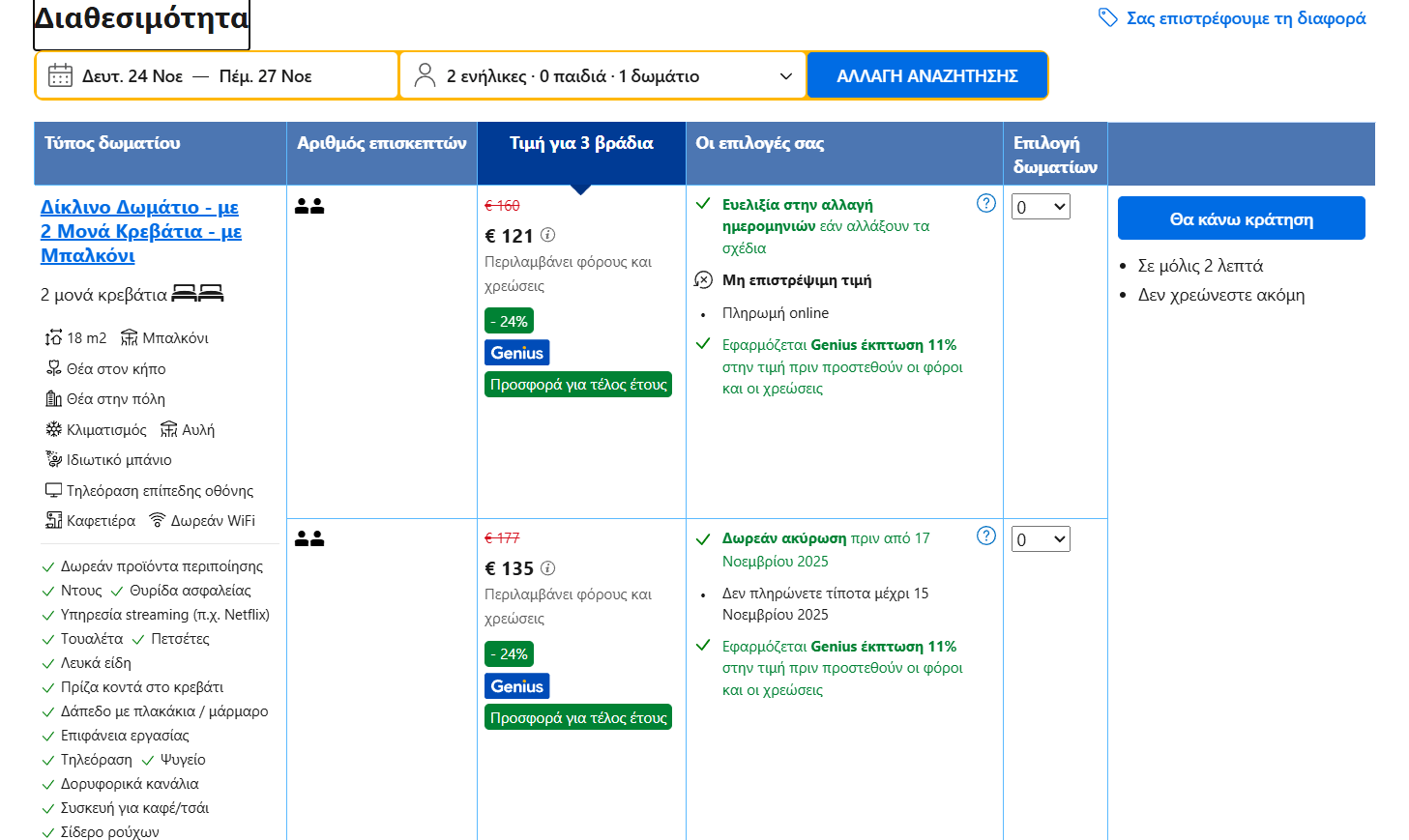This screenshot has width=1409, height=840.
Task: Click info icon next to € 121 price
Action: pyautogui.click(x=548, y=235)
